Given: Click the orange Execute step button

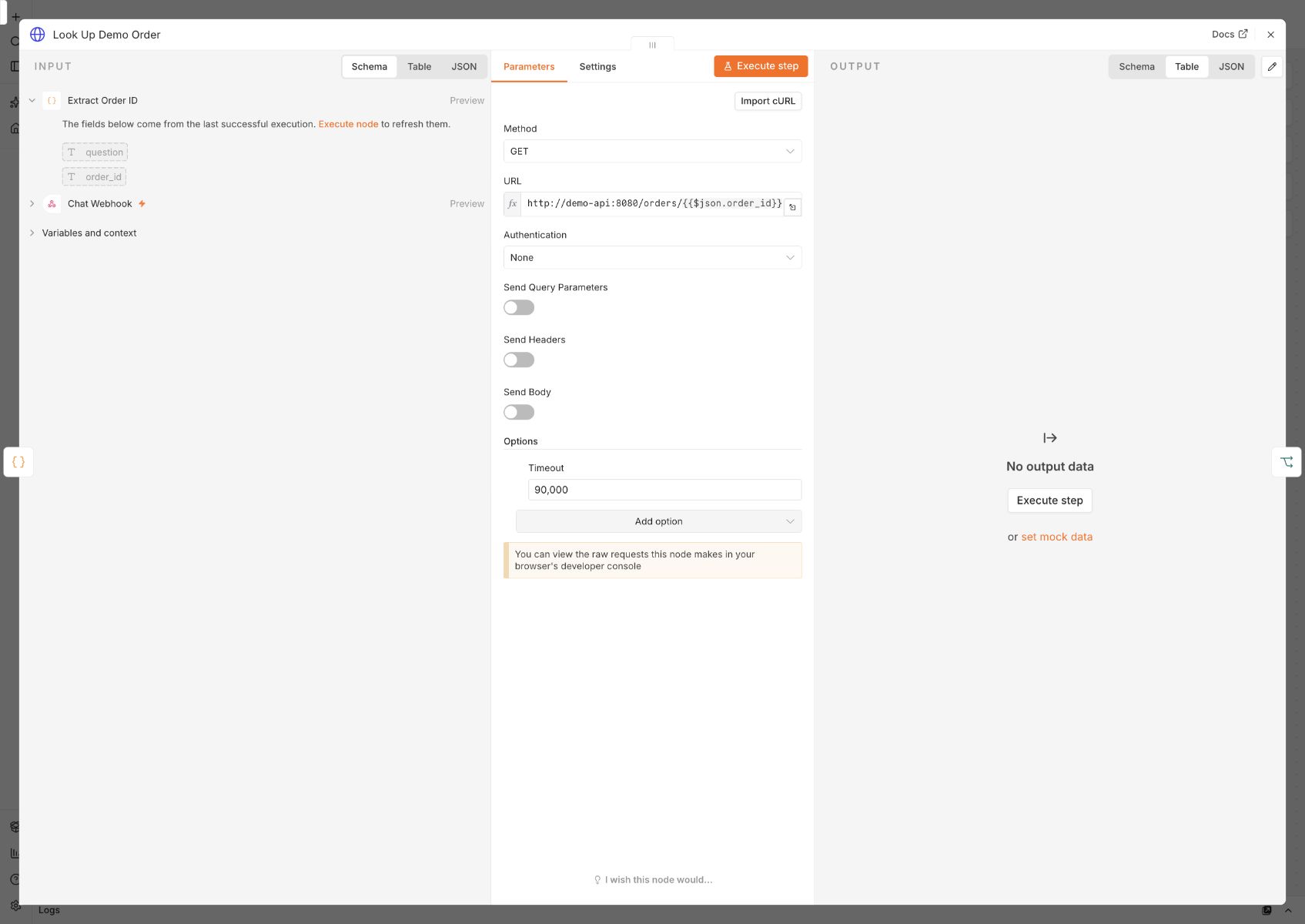Looking at the screenshot, I should click(761, 66).
